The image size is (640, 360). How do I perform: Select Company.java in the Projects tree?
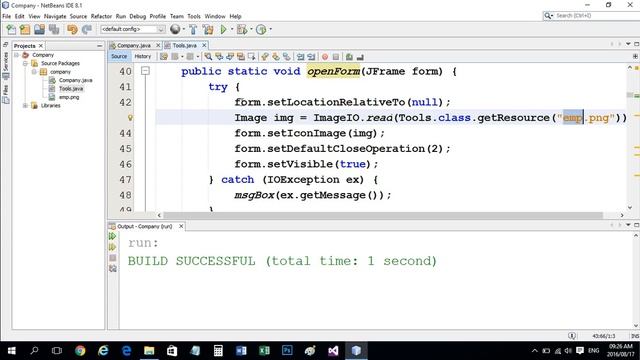point(76,80)
